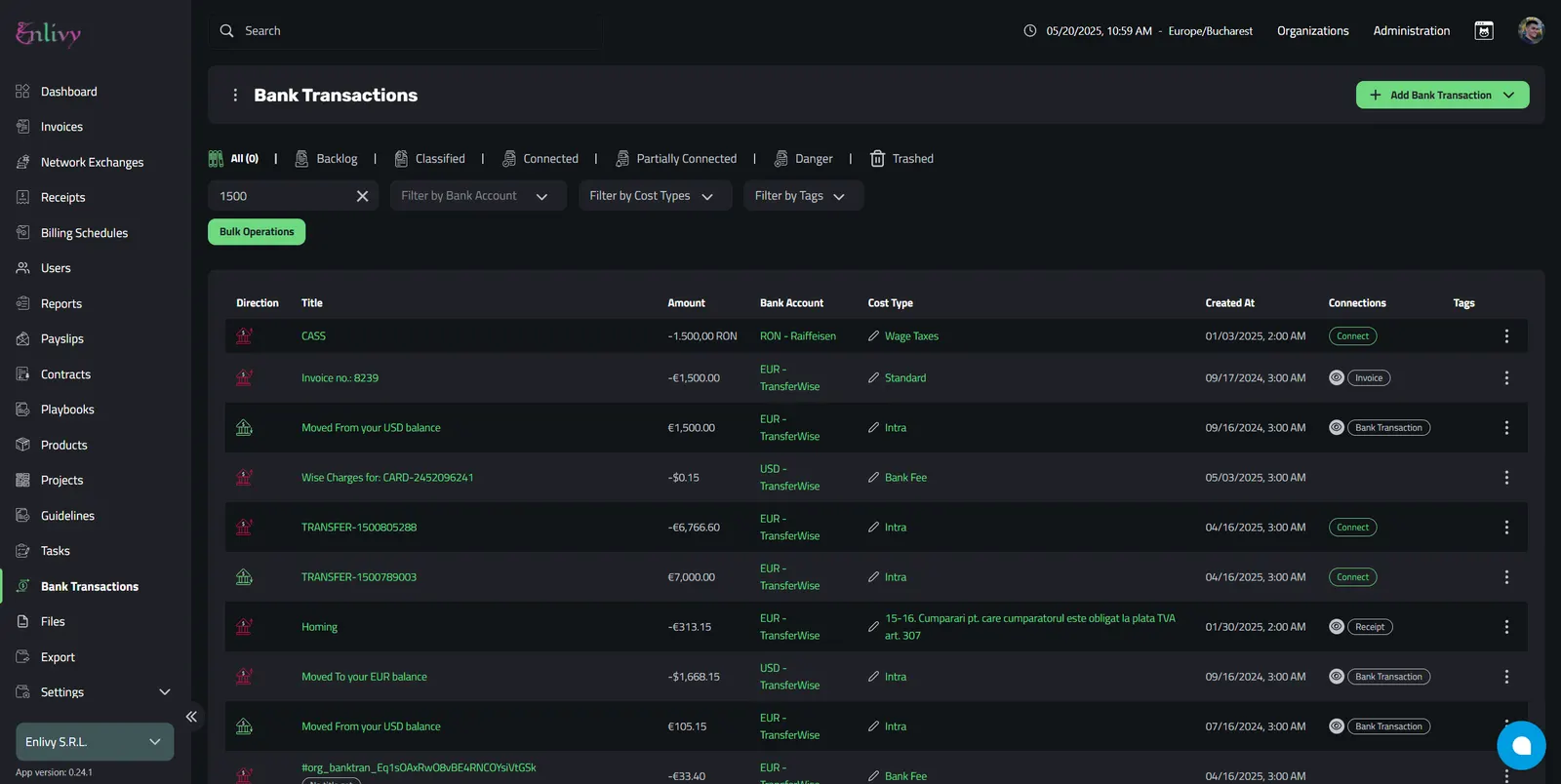Click Connect on TRANSFER-1500789003 row
Screen dimensions: 1561x784
pos(1352,577)
